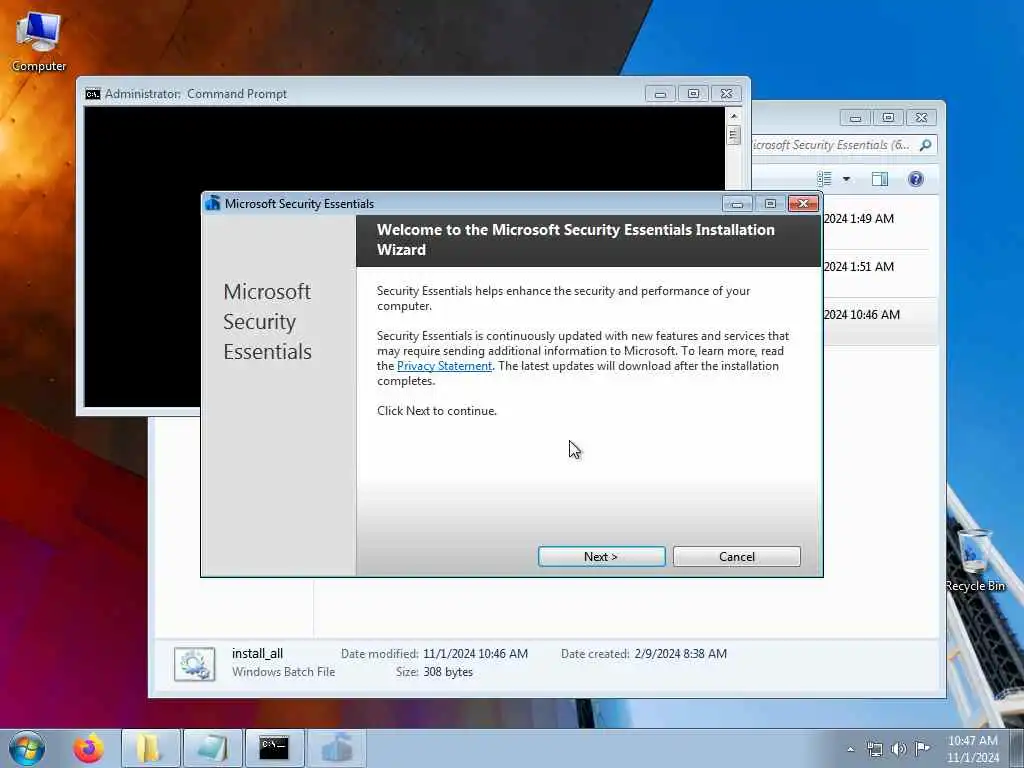The height and width of the screenshot is (768, 1024).
Task: Click Next to continue the installation wizard
Action: point(601,556)
